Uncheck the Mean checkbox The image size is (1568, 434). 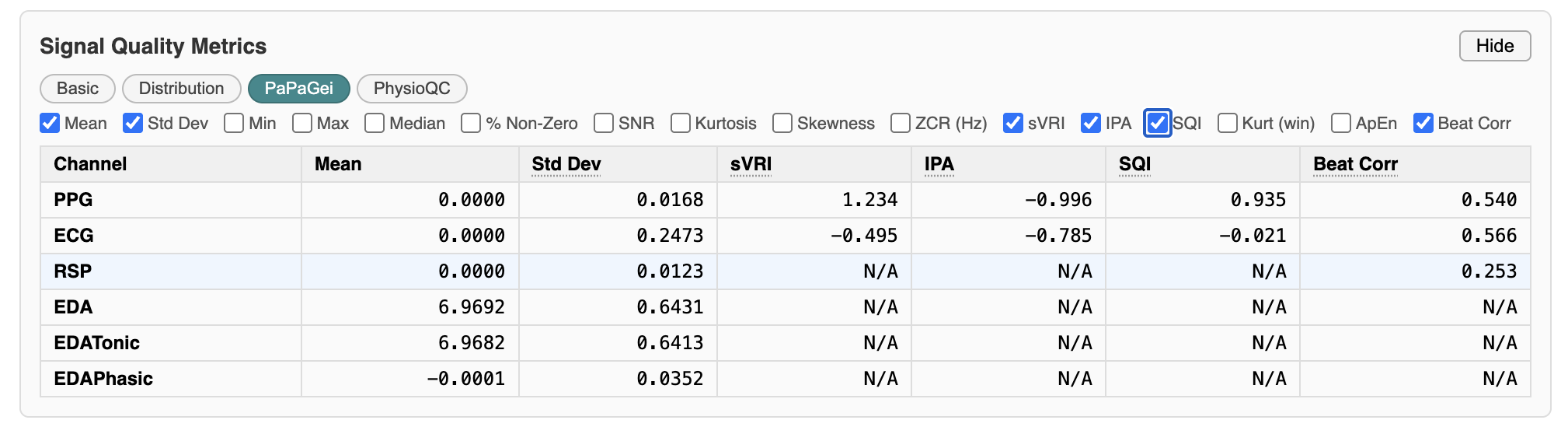tap(50, 123)
